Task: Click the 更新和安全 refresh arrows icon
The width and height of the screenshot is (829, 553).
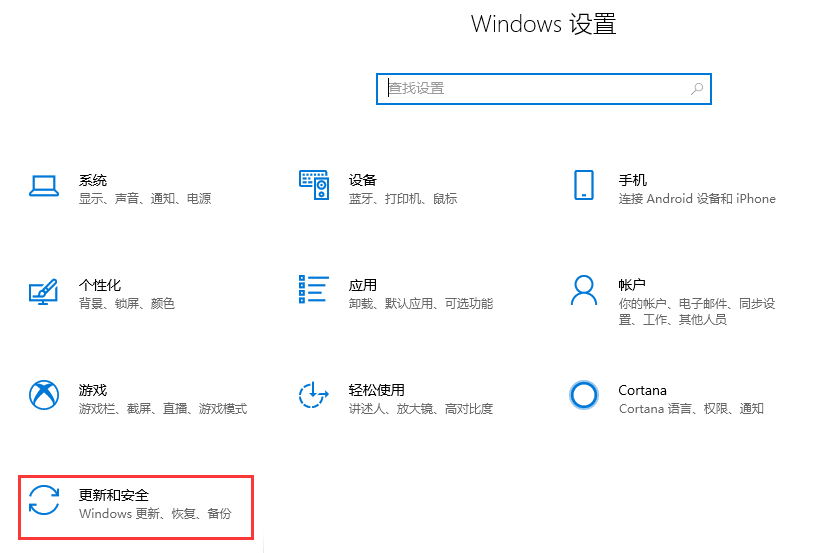Action: coord(44,500)
